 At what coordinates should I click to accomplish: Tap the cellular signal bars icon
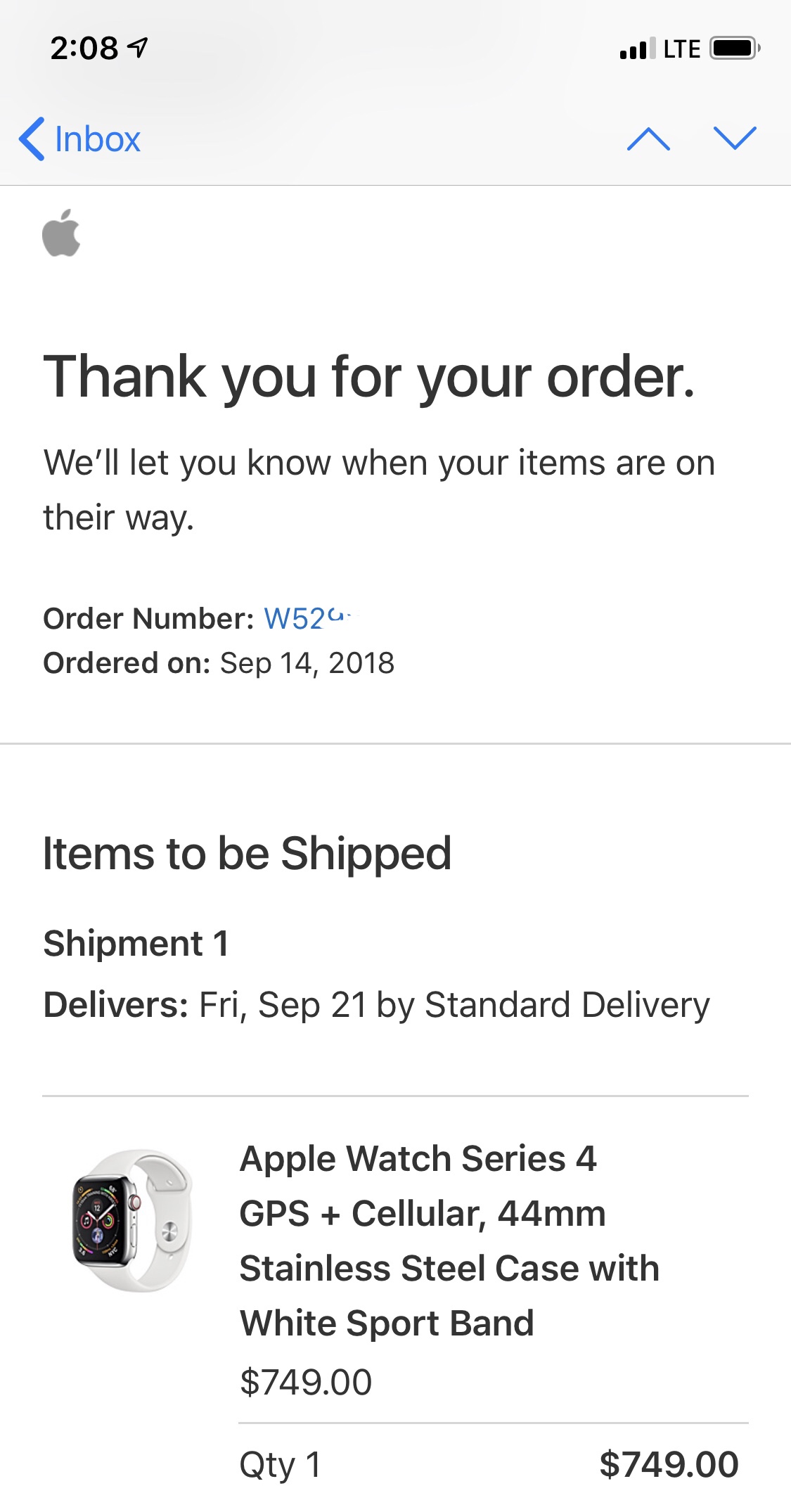638,49
